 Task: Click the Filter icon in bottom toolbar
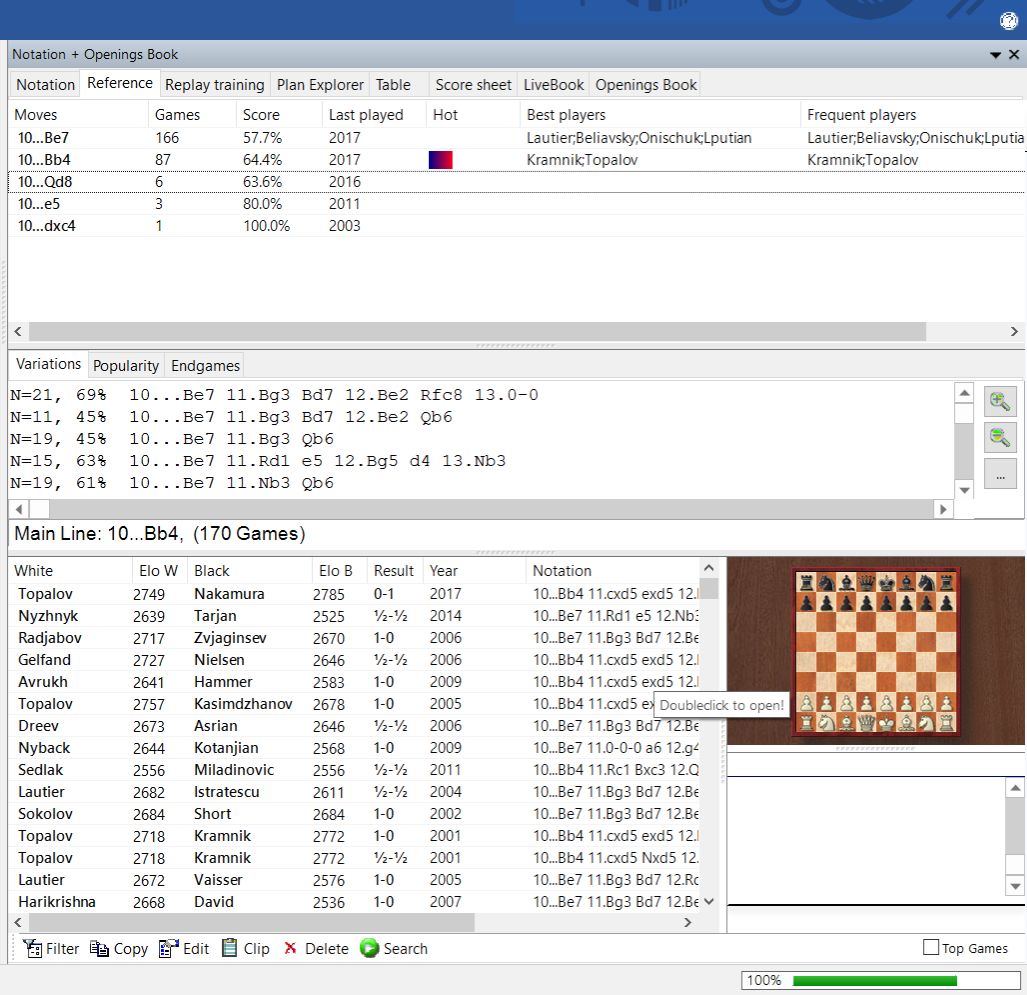[x=33, y=949]
